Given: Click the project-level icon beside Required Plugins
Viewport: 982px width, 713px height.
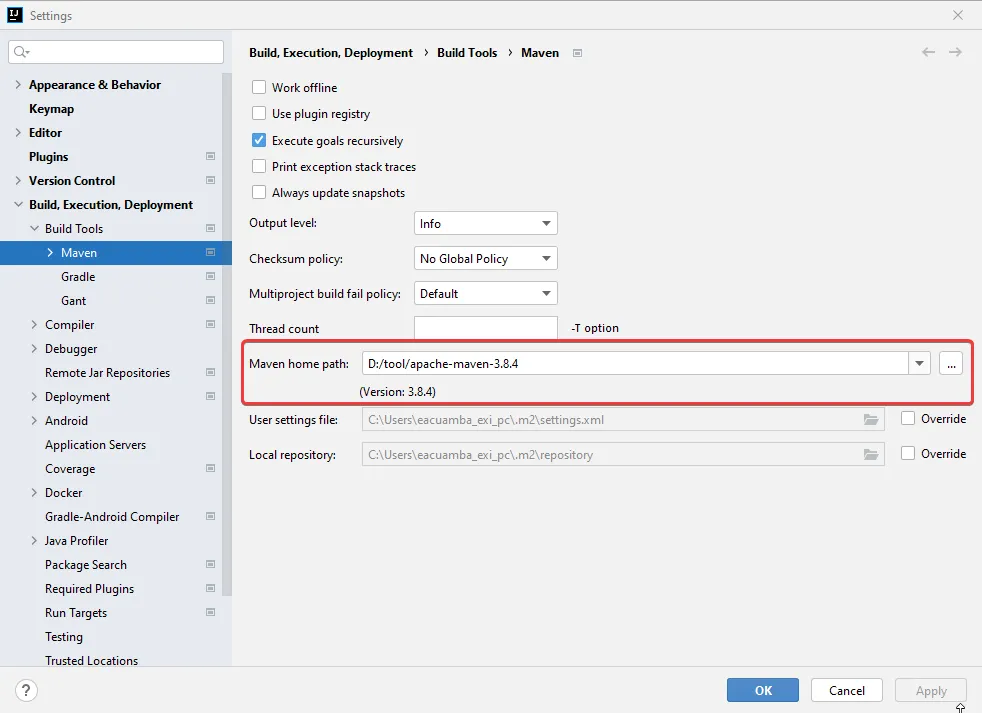Looking at the screenshot, I should 210,588.
